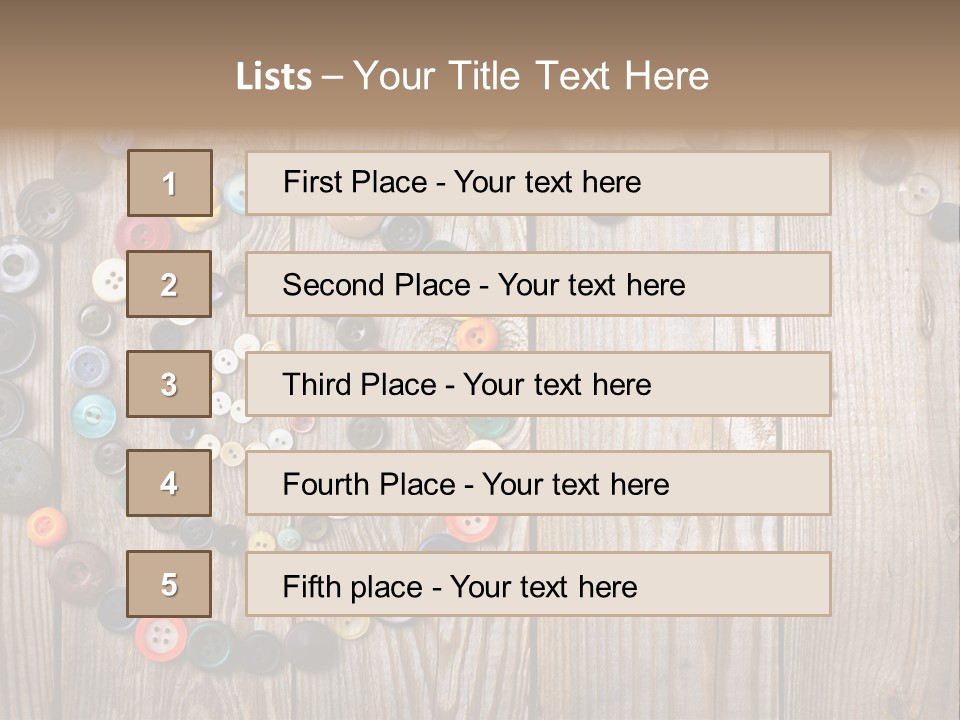Click the number 5 box
The width and height of the screenshot is (960, 720).
pos(169,584)
